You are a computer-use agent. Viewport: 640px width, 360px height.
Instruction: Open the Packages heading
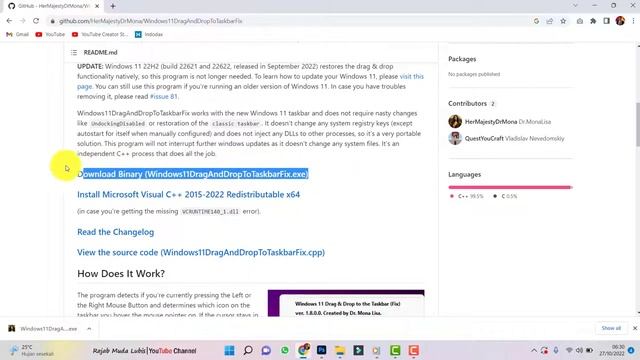coord(462,59)
